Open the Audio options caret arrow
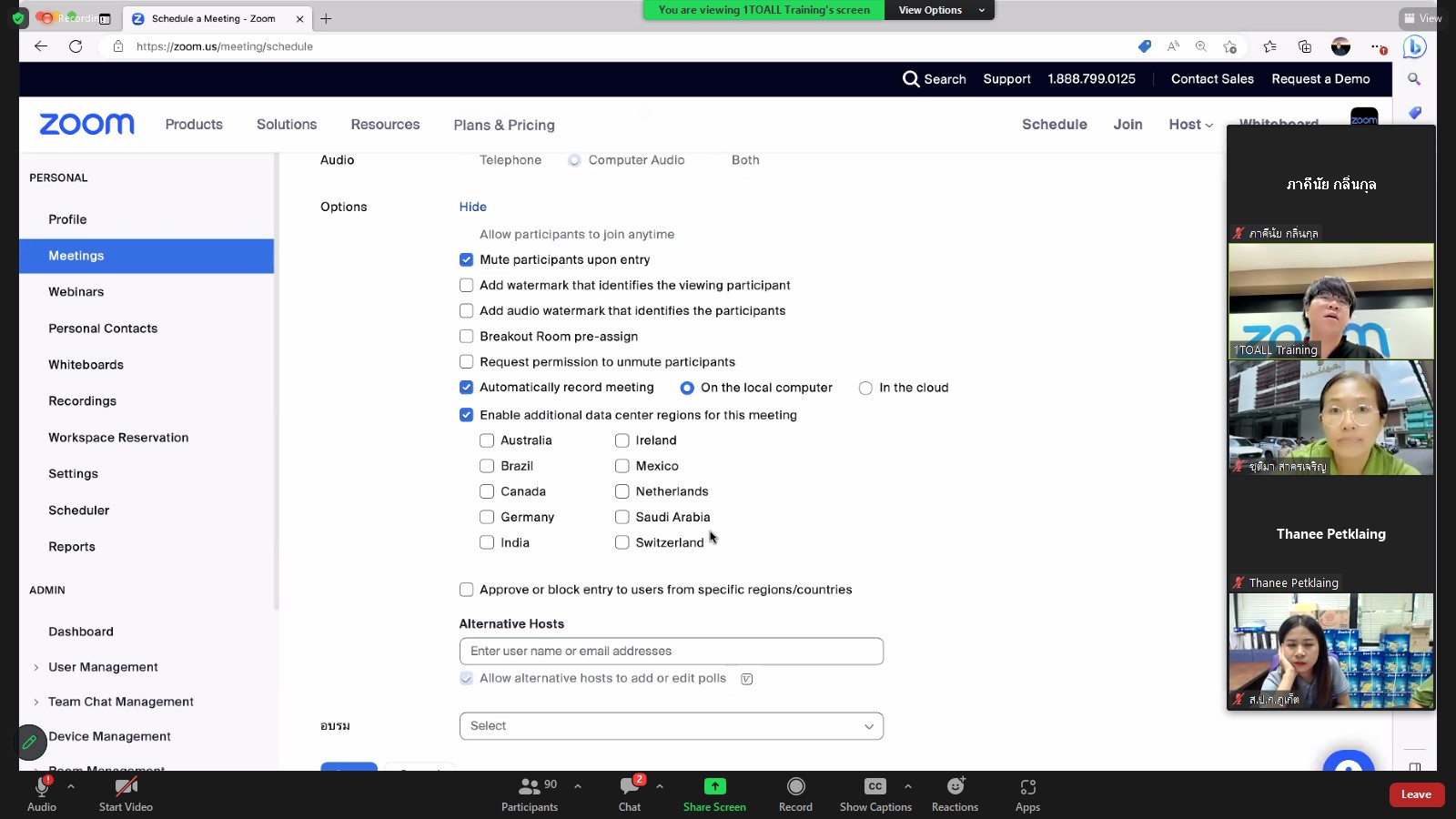Screen dimensions: 1456x819 tap(70, 786)
